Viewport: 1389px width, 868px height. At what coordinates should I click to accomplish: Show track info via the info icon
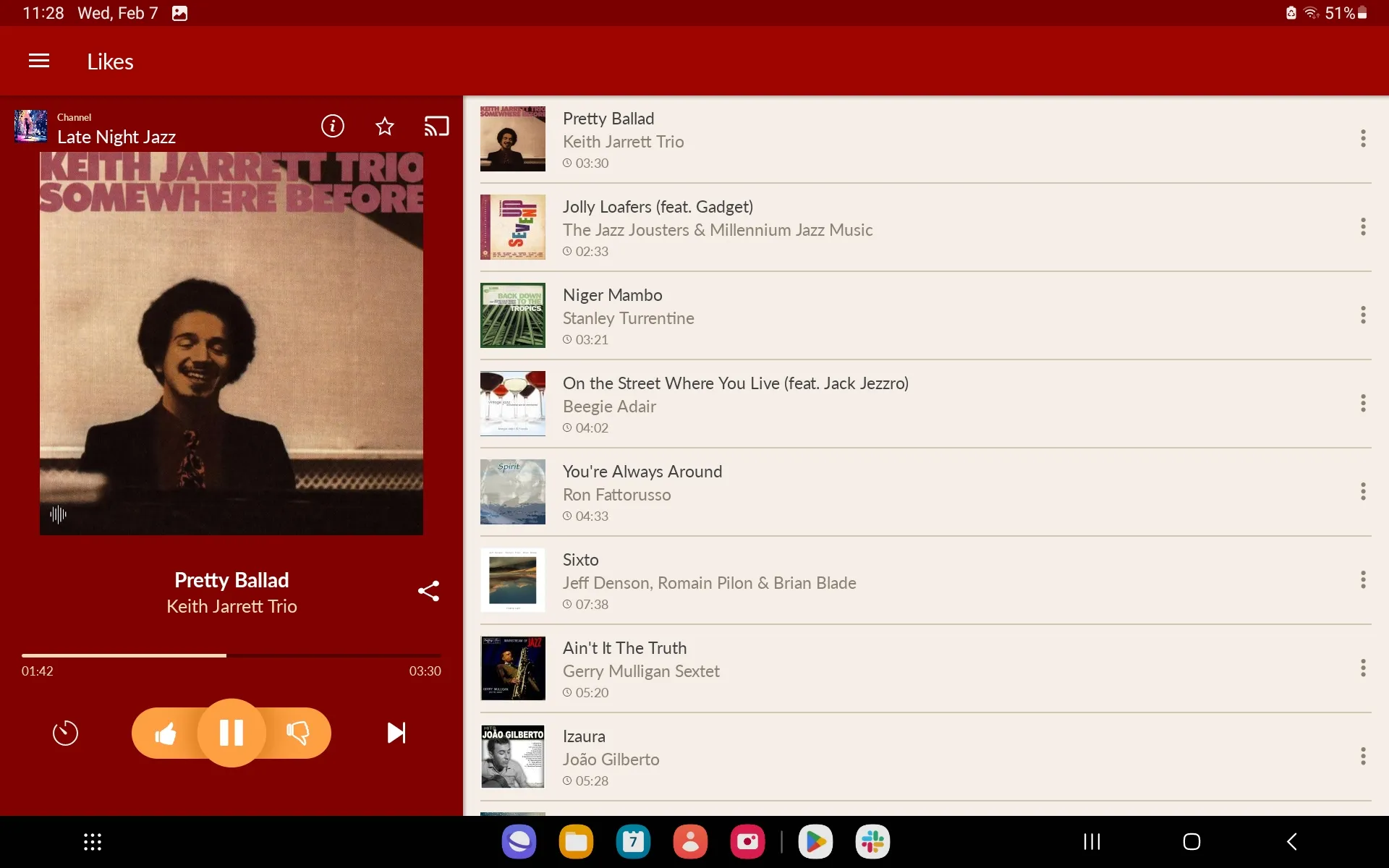tap(332, 126)
